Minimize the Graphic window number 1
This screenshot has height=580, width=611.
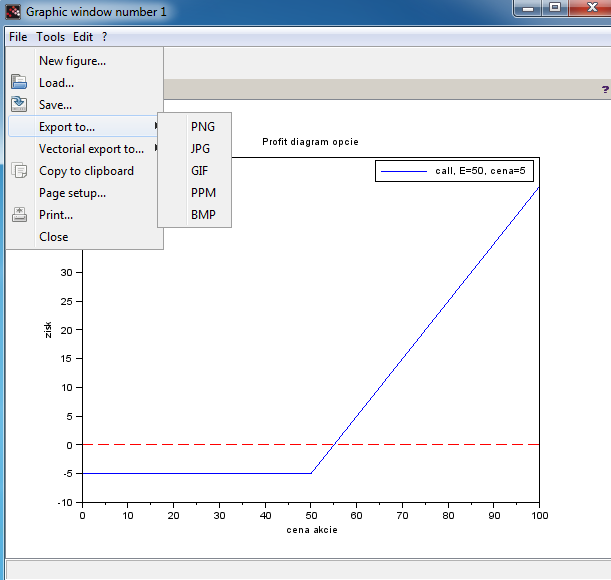[x=528, y=8]
